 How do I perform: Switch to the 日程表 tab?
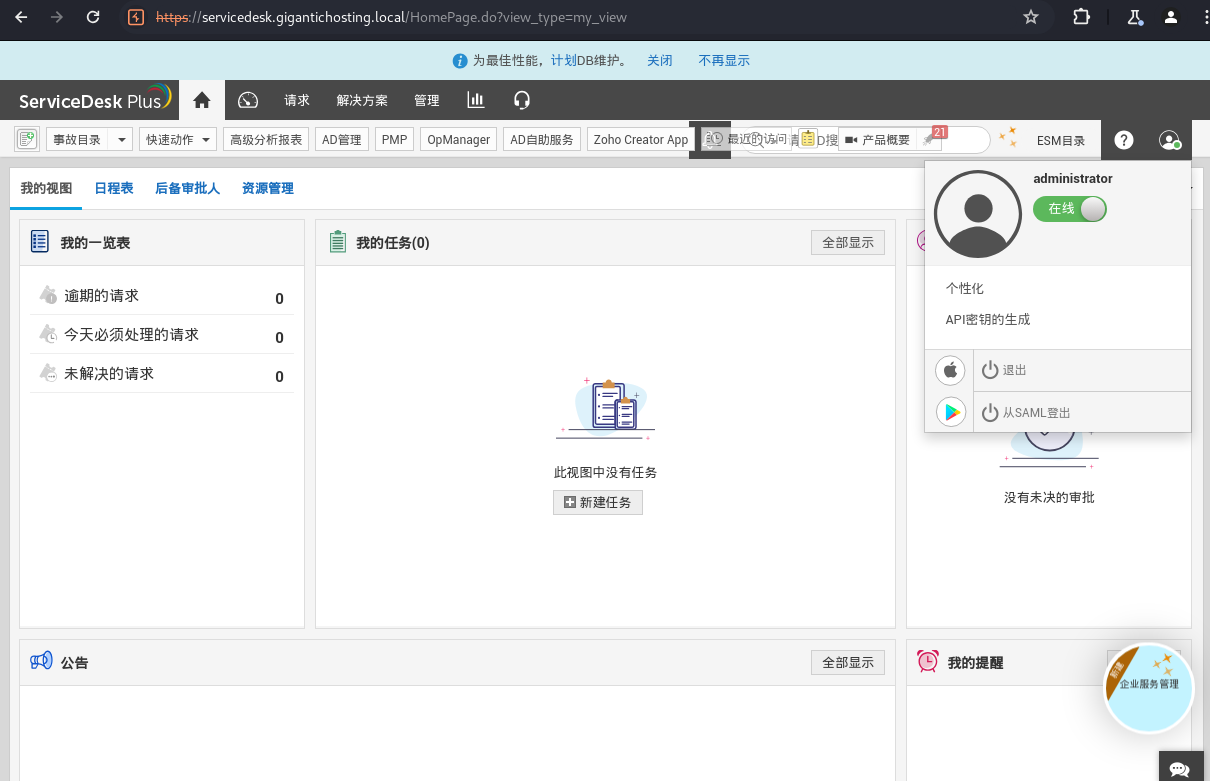(x=114, y=188)
